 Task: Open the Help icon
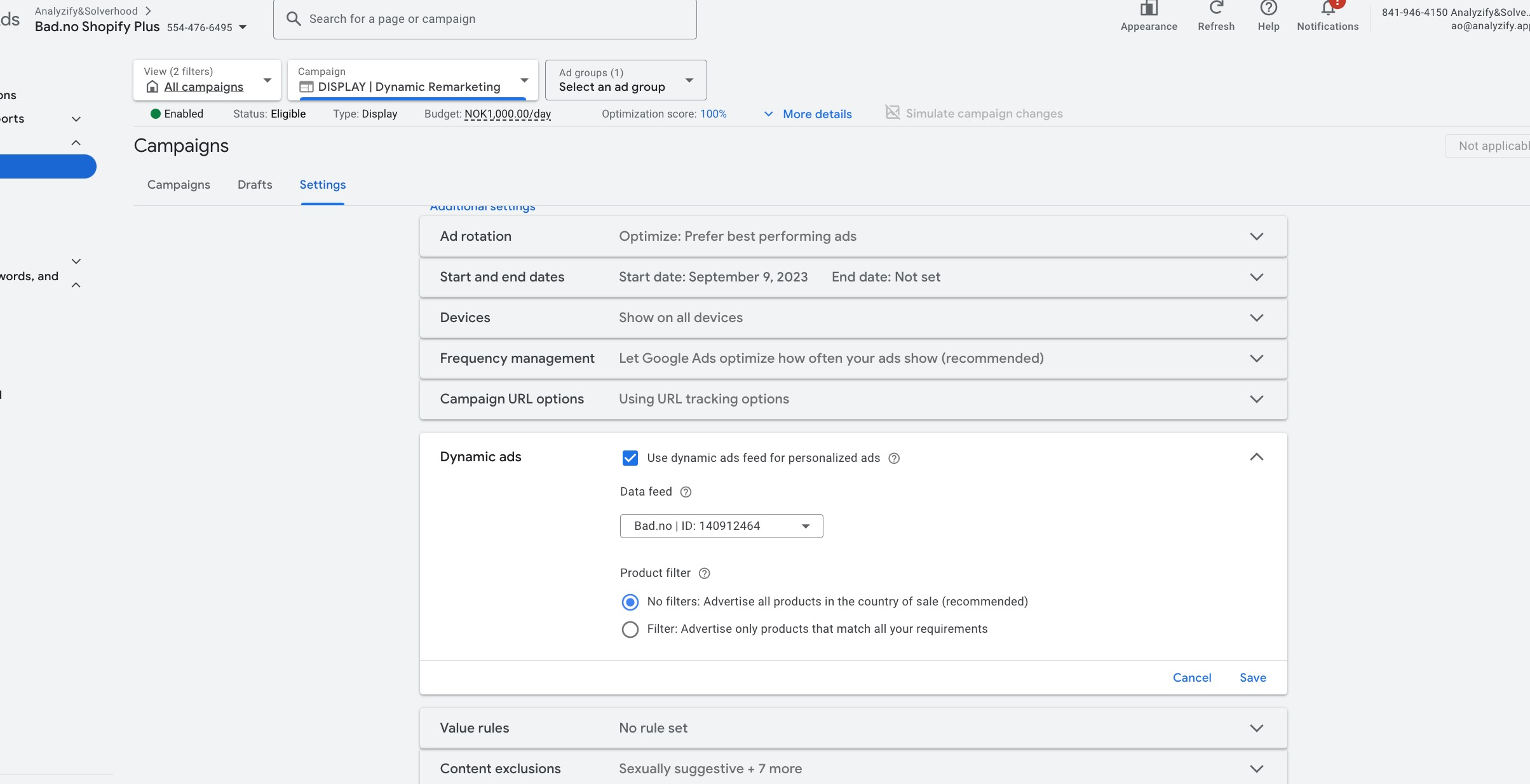[x=1268, y=8]
